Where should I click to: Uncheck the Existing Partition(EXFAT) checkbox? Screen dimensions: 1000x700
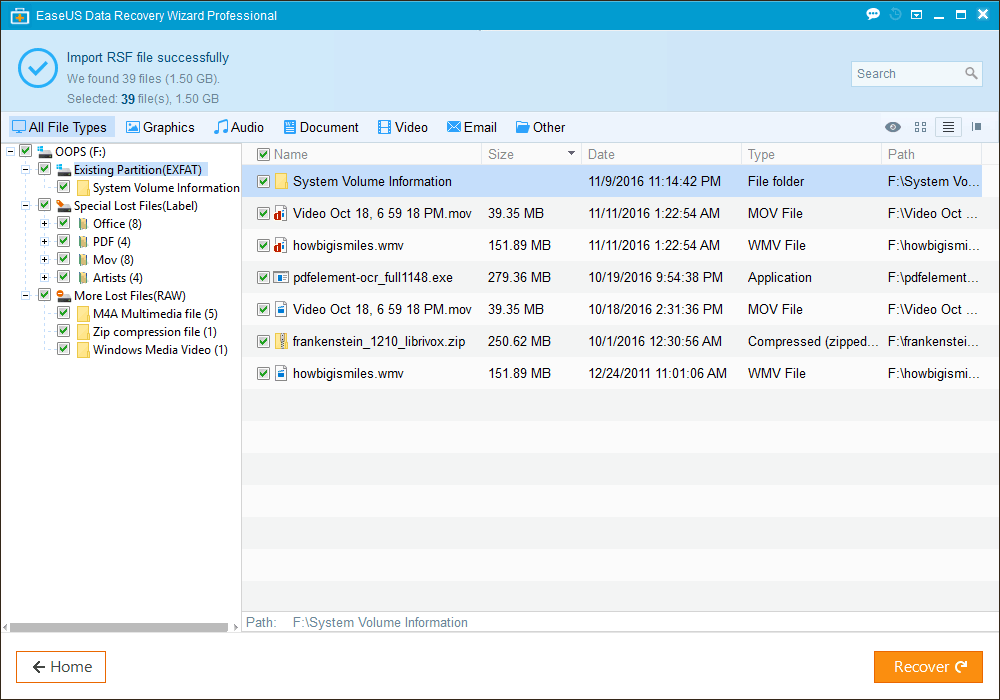pyautogui.click(x=45, y=169)
